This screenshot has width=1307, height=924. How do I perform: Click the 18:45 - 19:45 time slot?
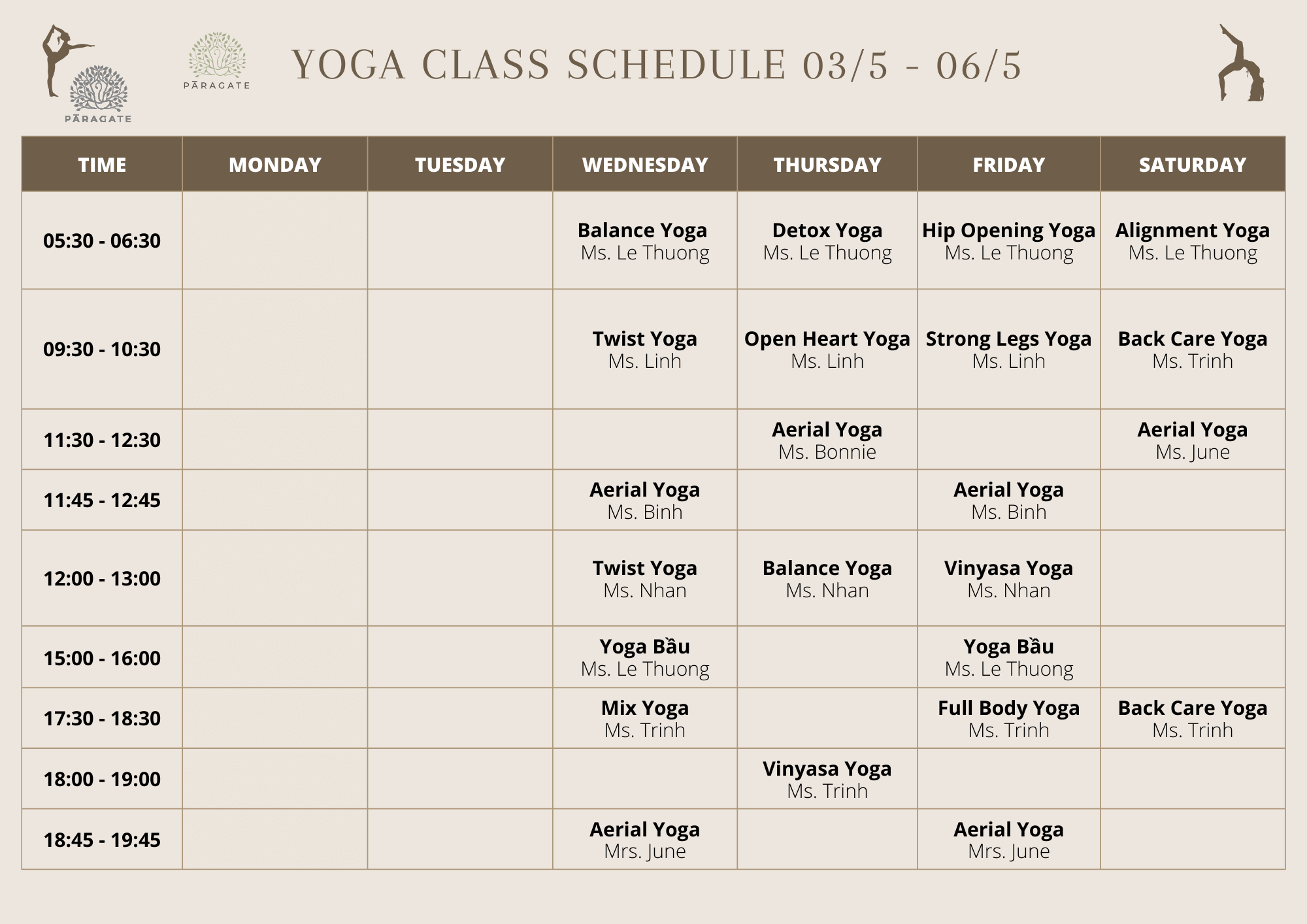coord(102,840)
